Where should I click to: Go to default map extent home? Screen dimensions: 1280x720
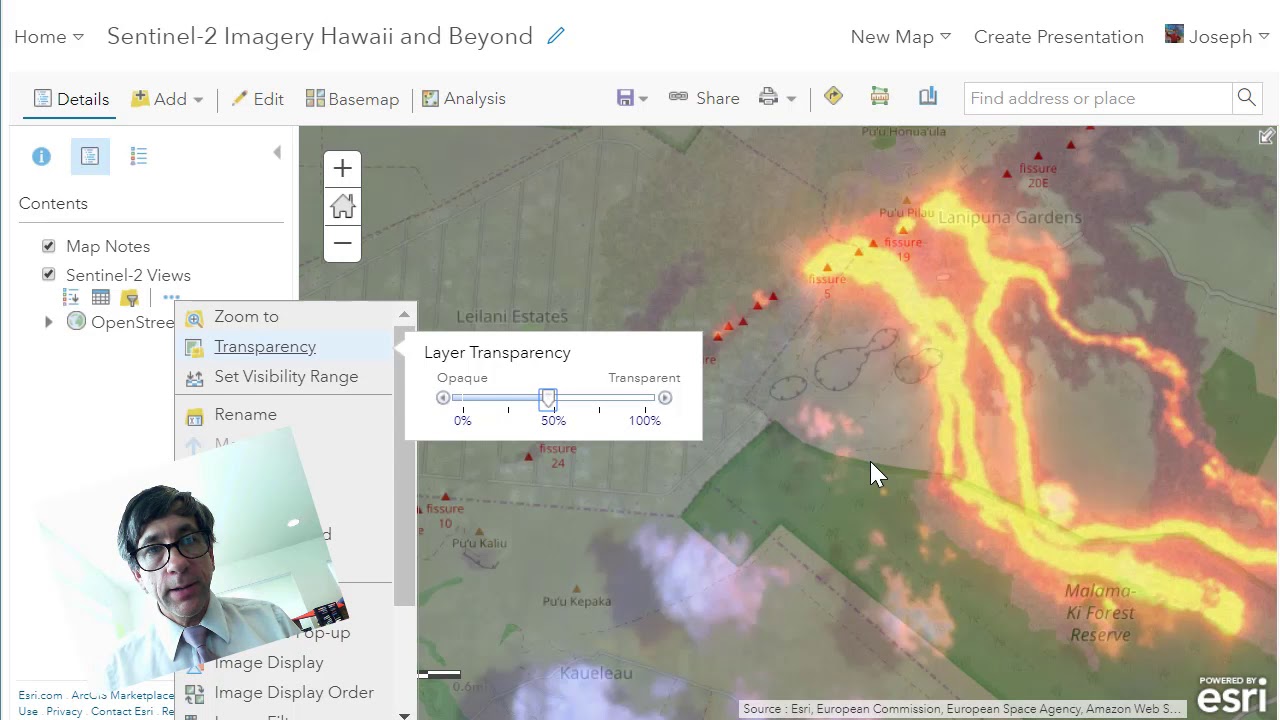(x=342, y=206)
